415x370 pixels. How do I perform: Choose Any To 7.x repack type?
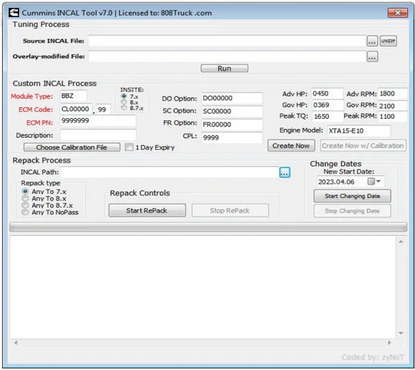coord(25,191)
